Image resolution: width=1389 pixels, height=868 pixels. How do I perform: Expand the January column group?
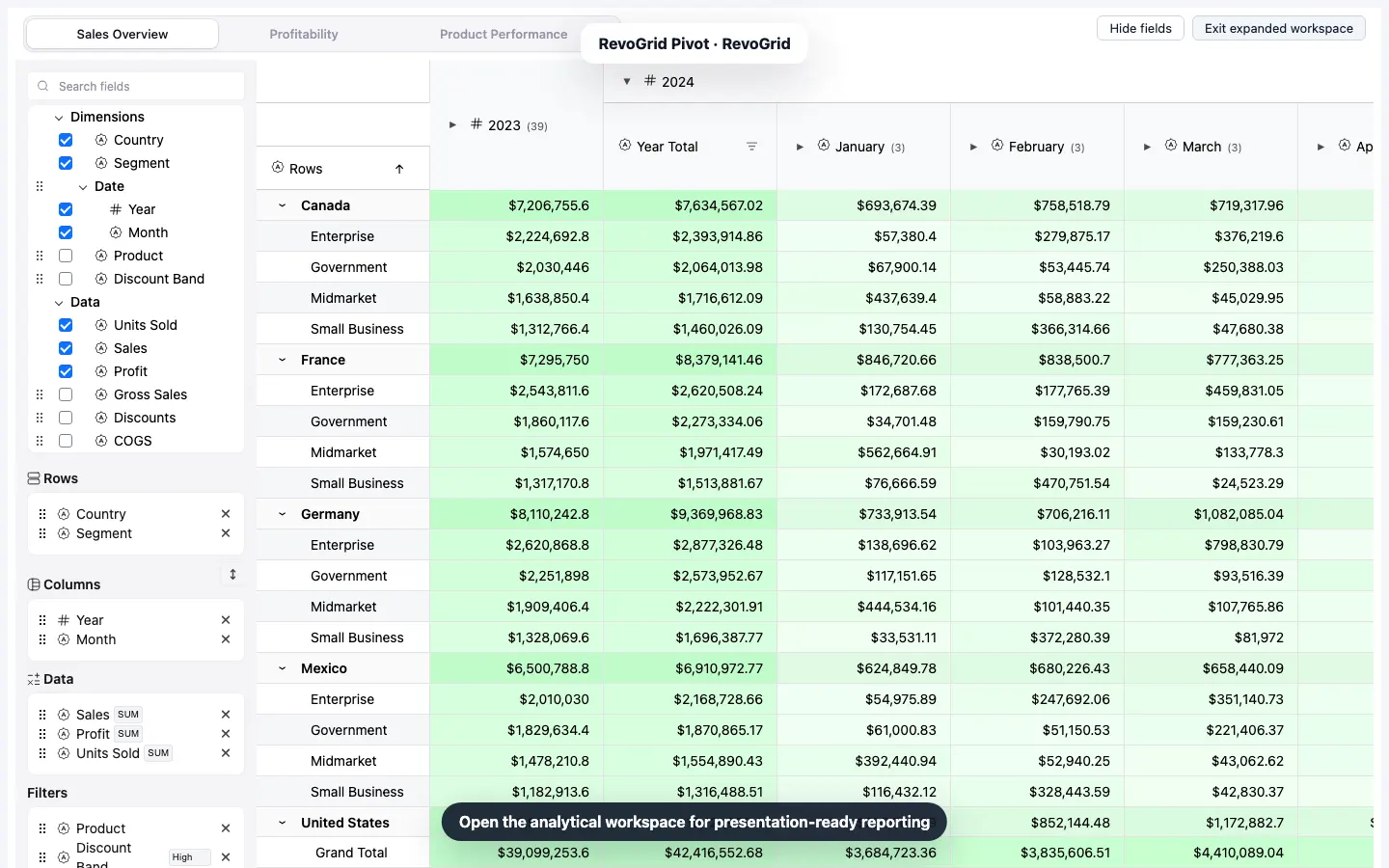coord(800,147)
